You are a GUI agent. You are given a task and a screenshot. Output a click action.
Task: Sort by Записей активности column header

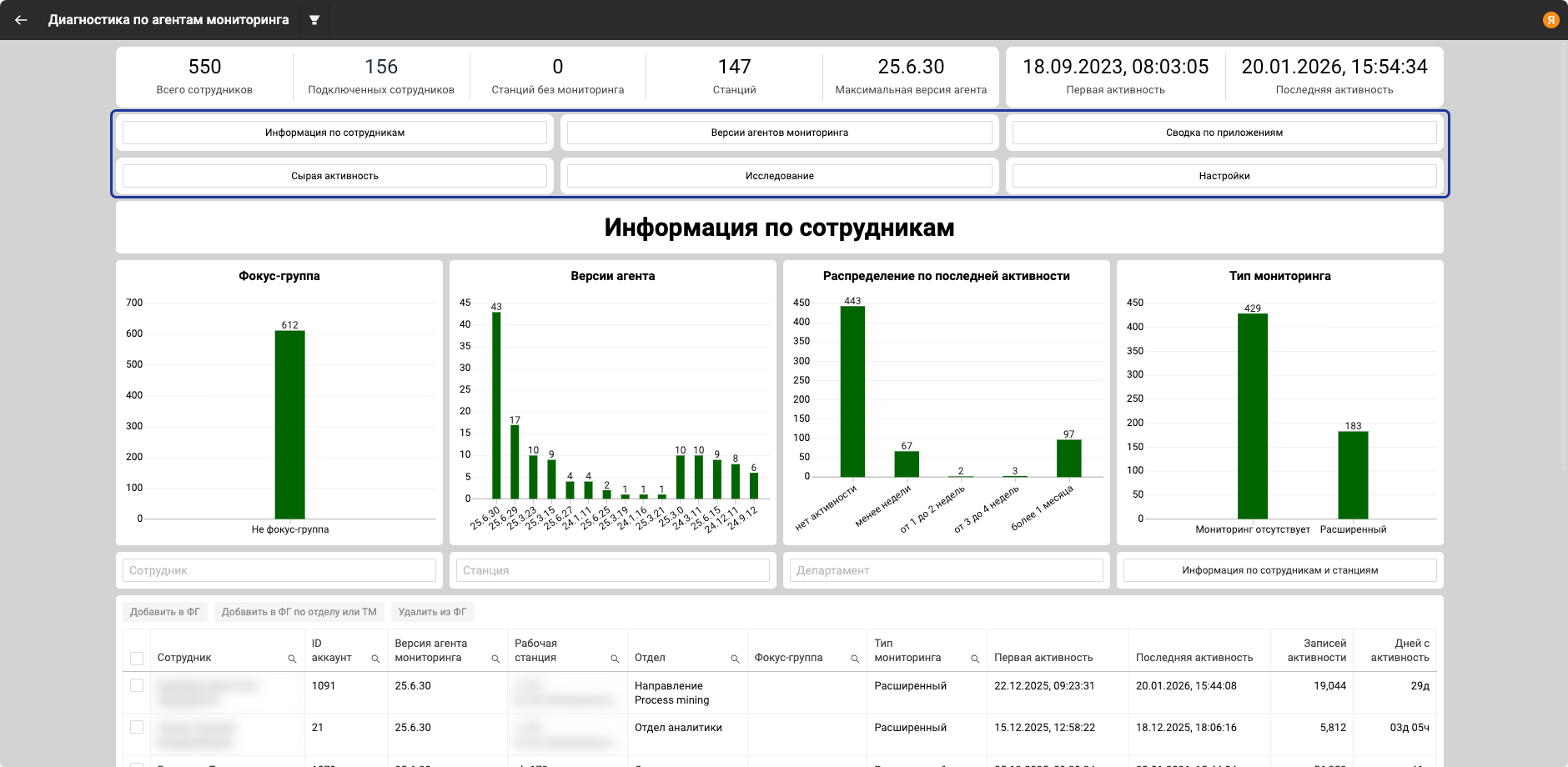coord(1316,650)
